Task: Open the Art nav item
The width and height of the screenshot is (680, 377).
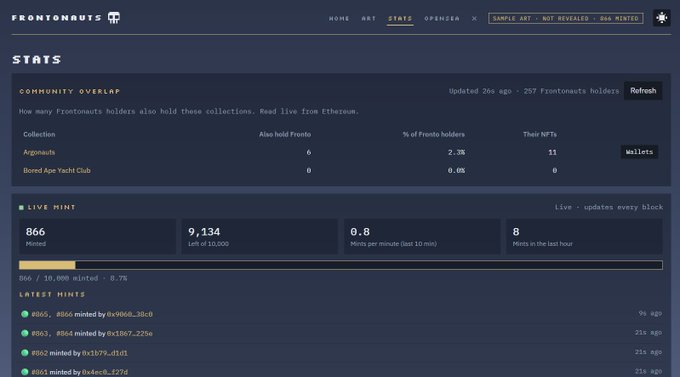Action: pos(369,18)
